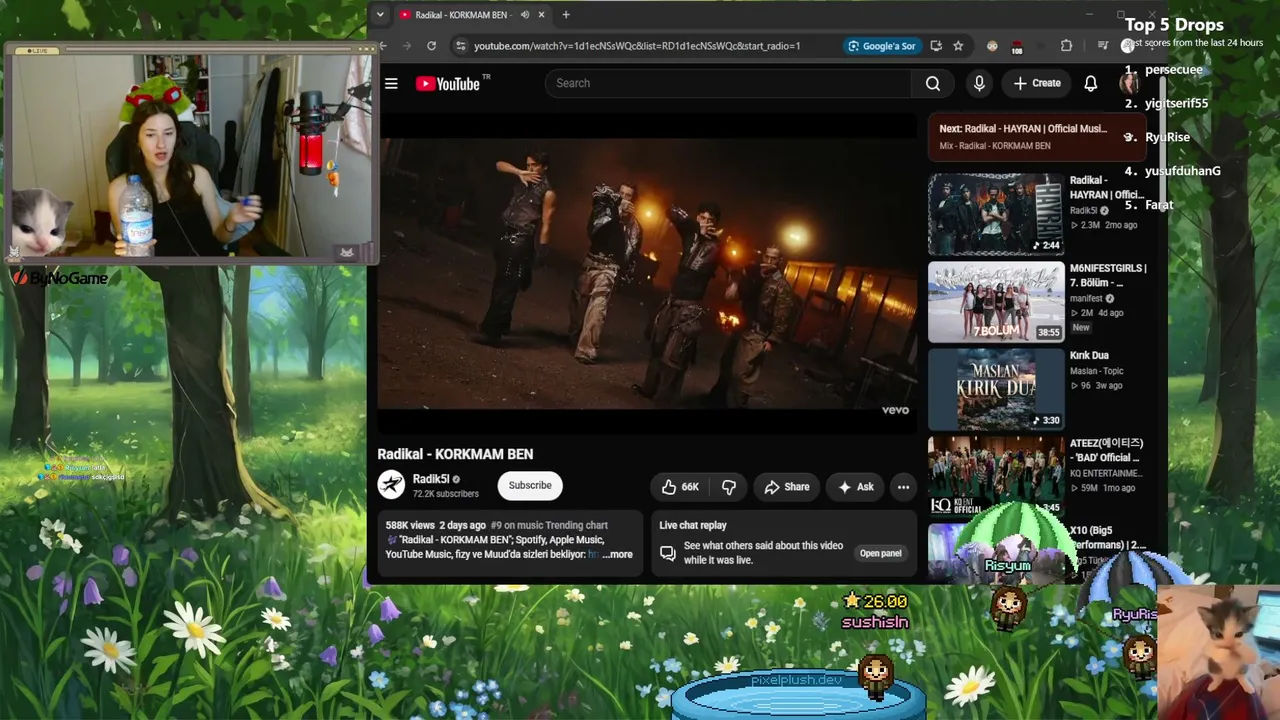The width and height of the screenshot is (1280, 720).
Task: Expand description with '...more'
Action: (618, 555)
